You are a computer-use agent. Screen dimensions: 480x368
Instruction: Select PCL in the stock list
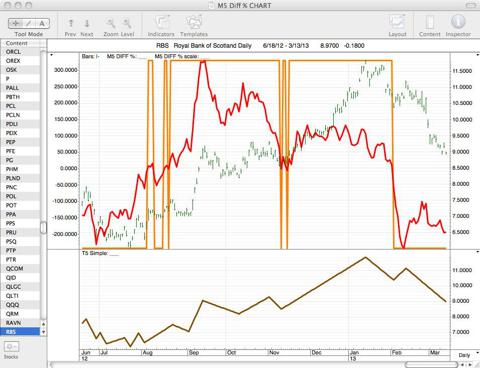tap(20, 106)
